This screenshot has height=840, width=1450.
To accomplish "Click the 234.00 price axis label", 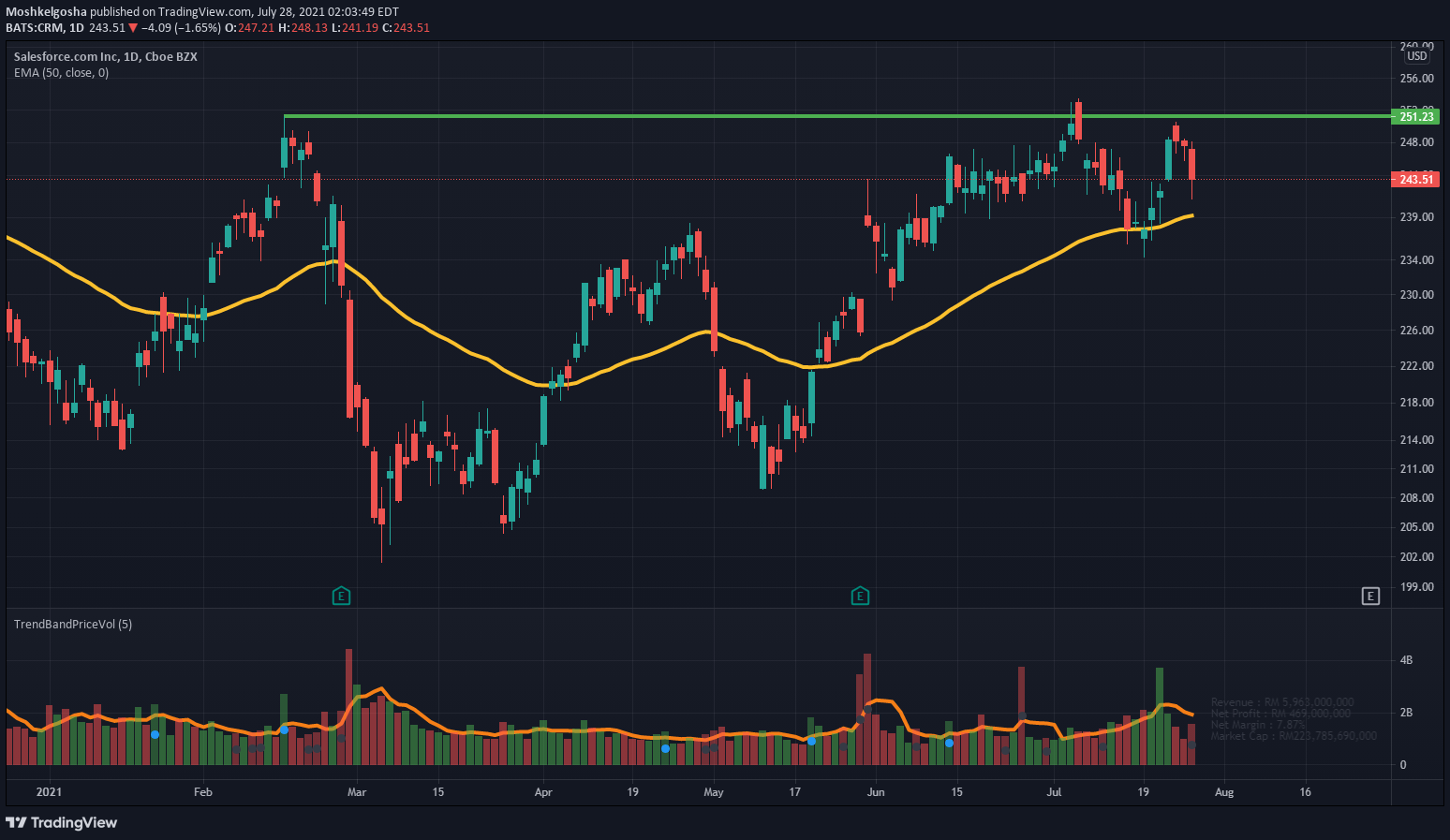I will point(1416,259).
